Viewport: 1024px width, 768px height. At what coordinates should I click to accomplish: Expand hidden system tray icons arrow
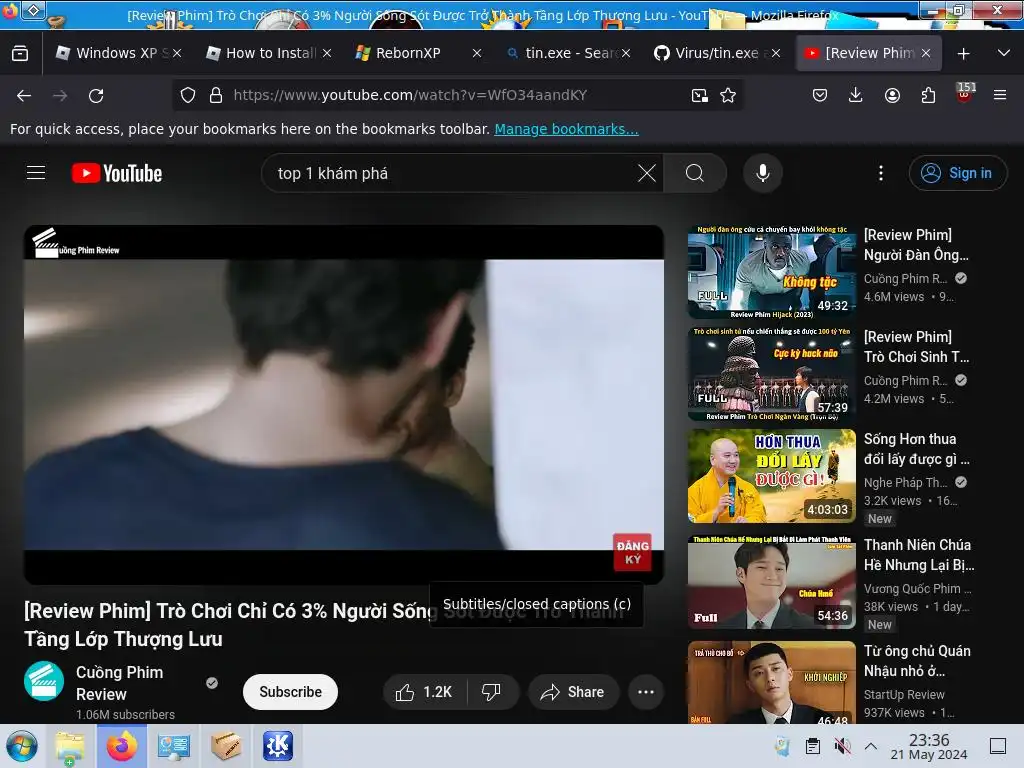pos(871,746)
